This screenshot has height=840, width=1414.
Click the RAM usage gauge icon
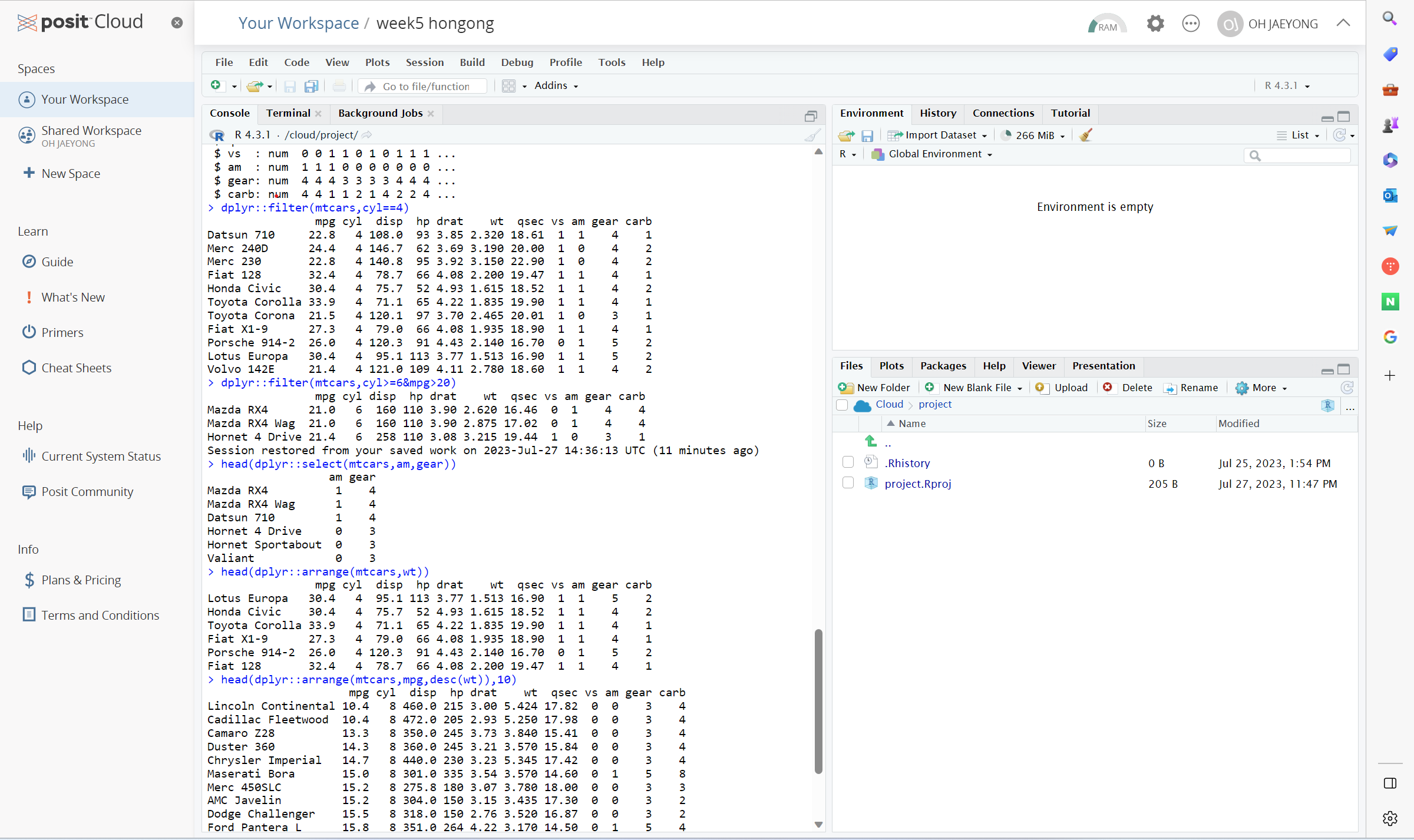coord(1106,24)
